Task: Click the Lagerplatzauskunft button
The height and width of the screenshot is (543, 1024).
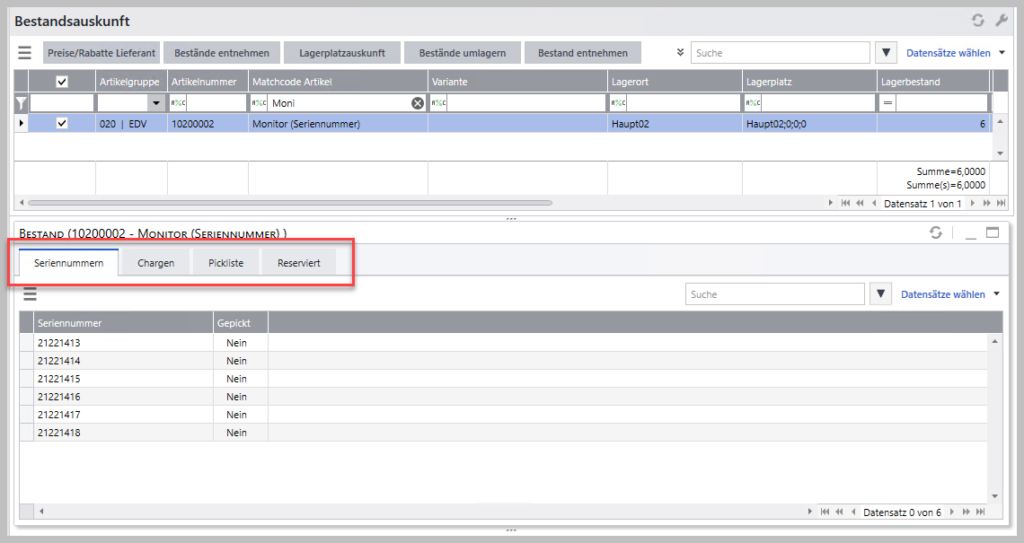Action: click(342, 53)
